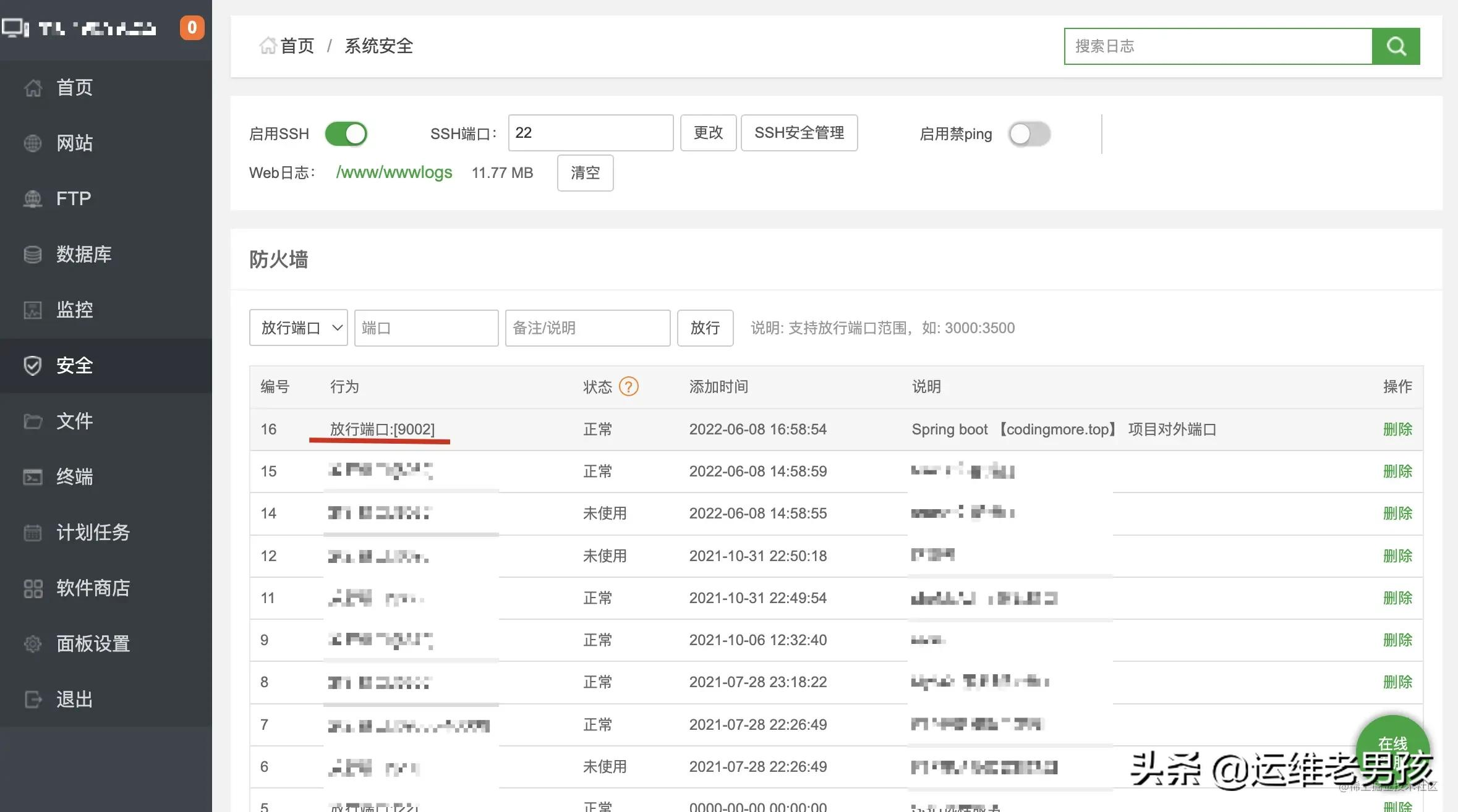Launch the 终端 (Terminal)
Viewport: 1458px width, 812px height.
pyautogui.click(x=74, y=476)
